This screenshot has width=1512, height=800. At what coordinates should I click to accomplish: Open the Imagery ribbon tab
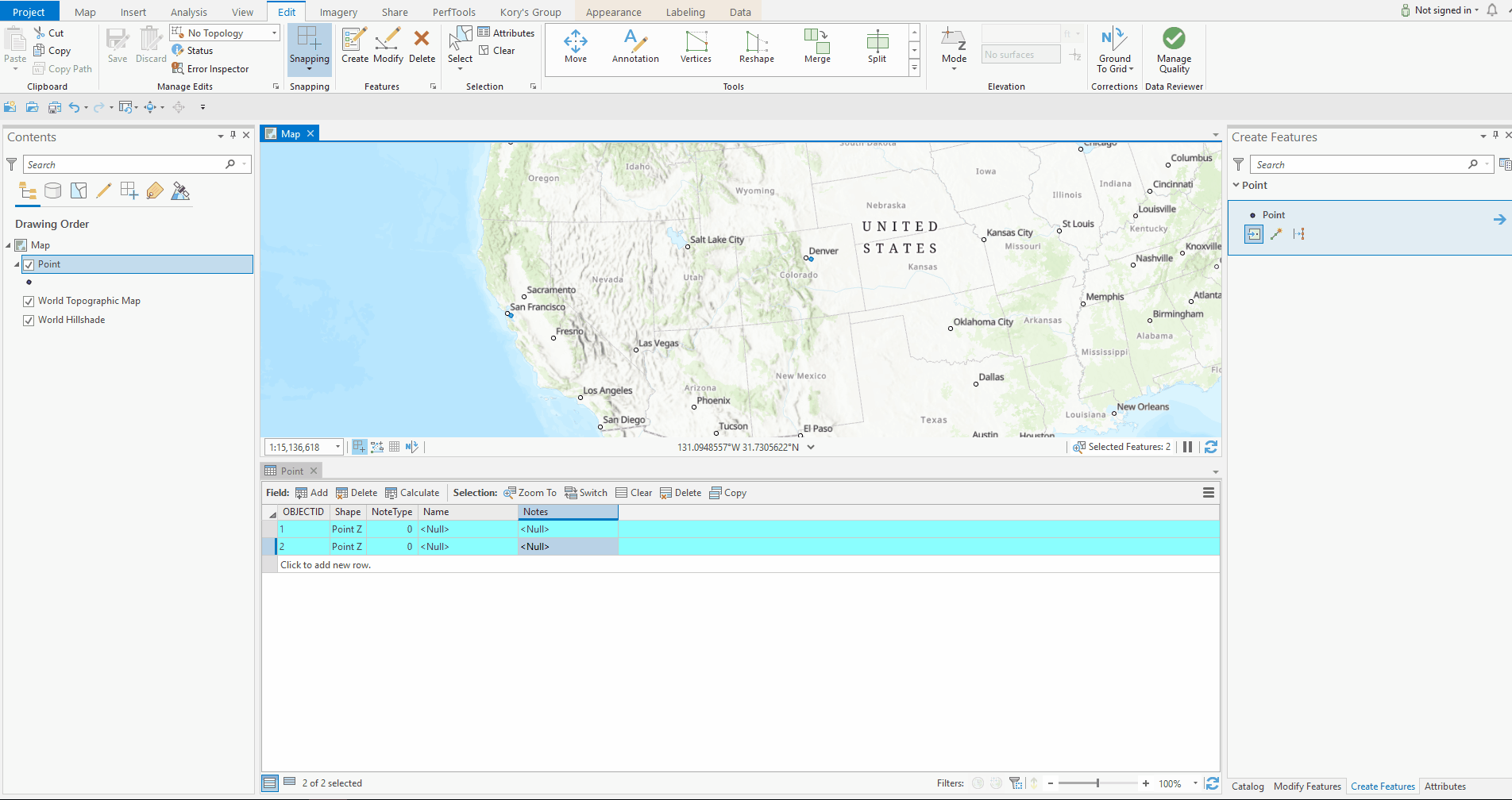click(x=338, y=12)
